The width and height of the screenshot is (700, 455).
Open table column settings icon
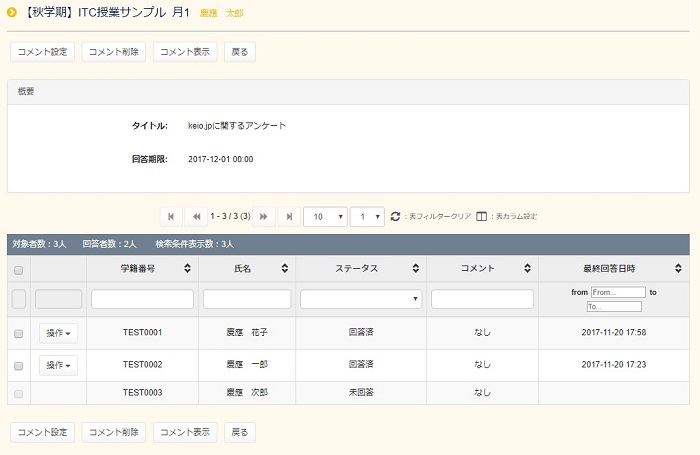482,217
